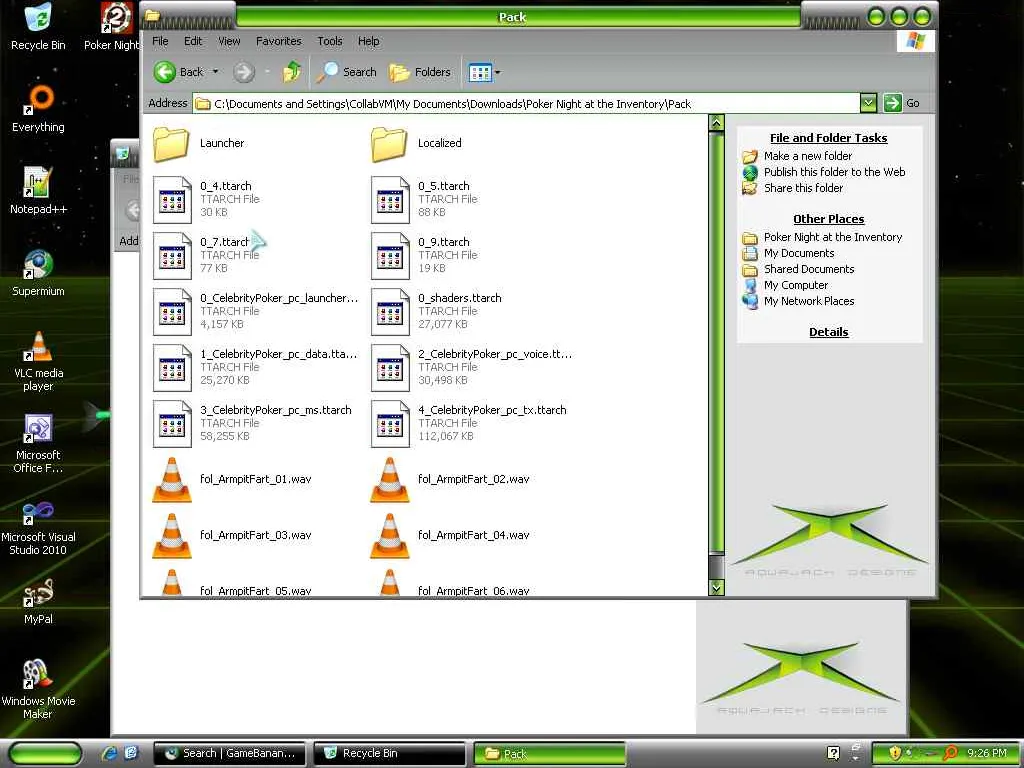This screenshot has height=768, width=1024.
Task: Click the green Start button
Action: click(45, 753)
